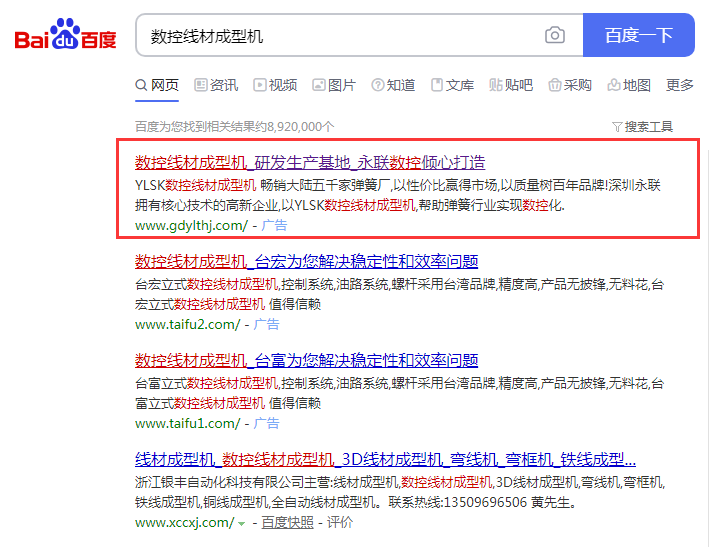This screenshot has width=713, height=547.
Task: Click the search input field
Action: tap(340, 36)
